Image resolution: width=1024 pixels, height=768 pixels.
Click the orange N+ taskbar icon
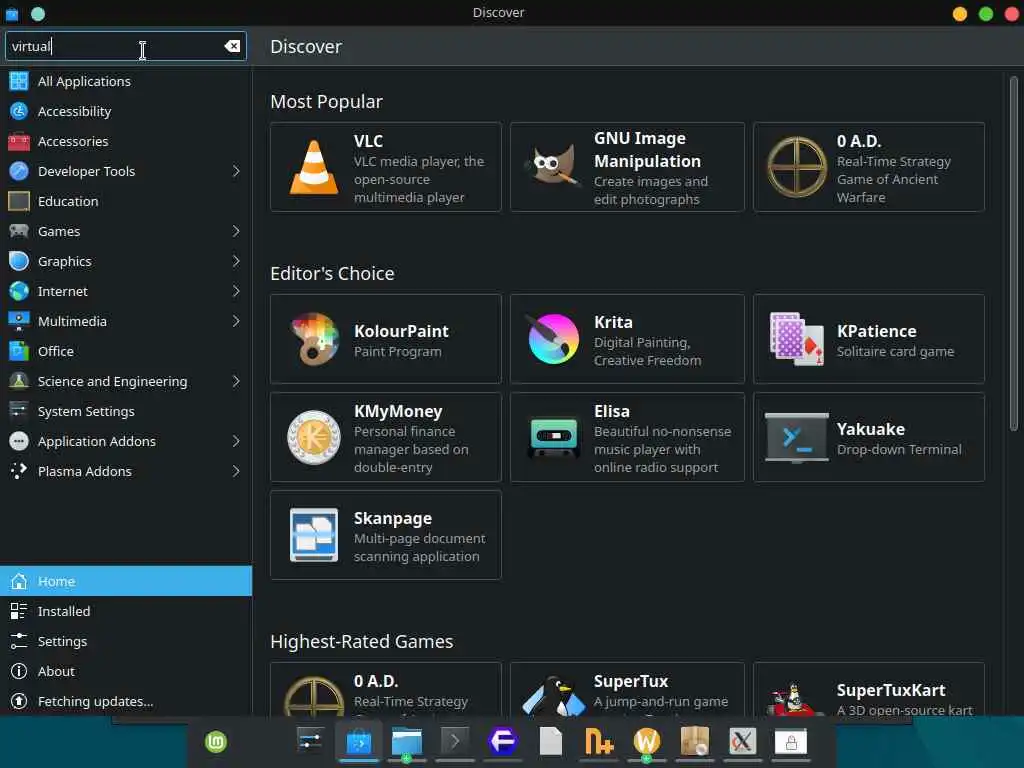(x=599, y=742)
